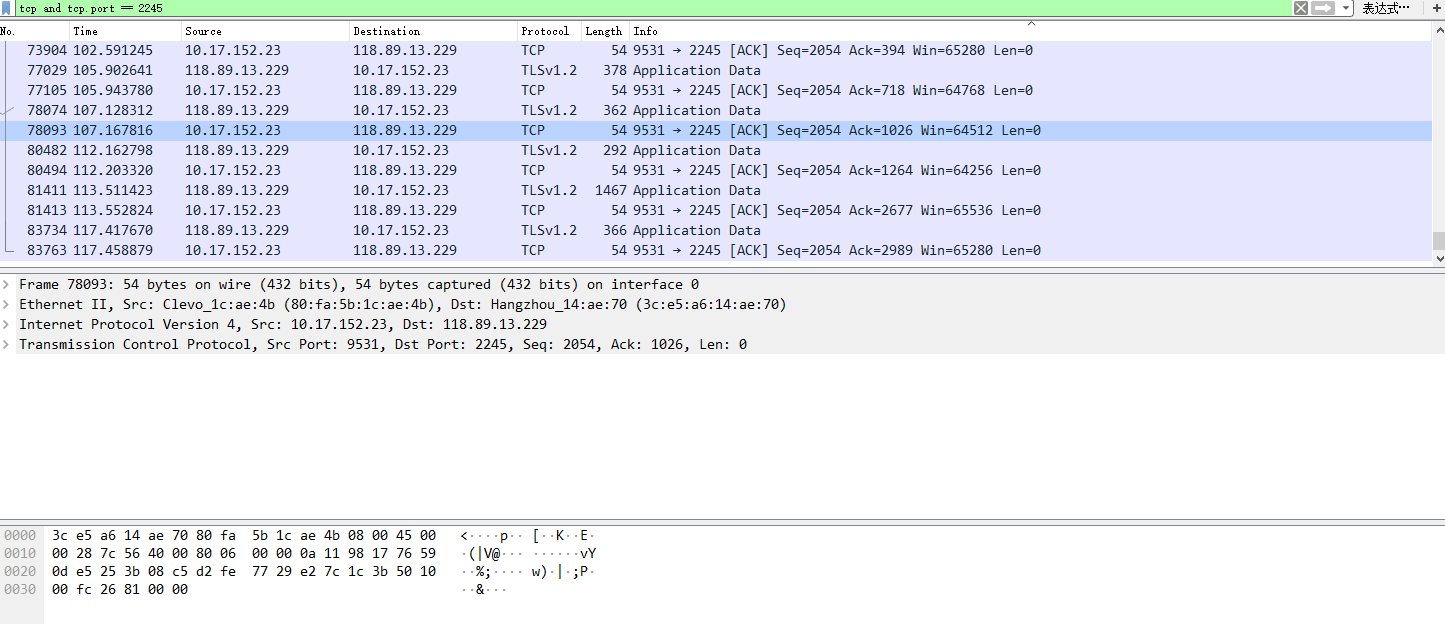
Task: Apply display filter with arrow icon
Action: (x=1323, y=8)
